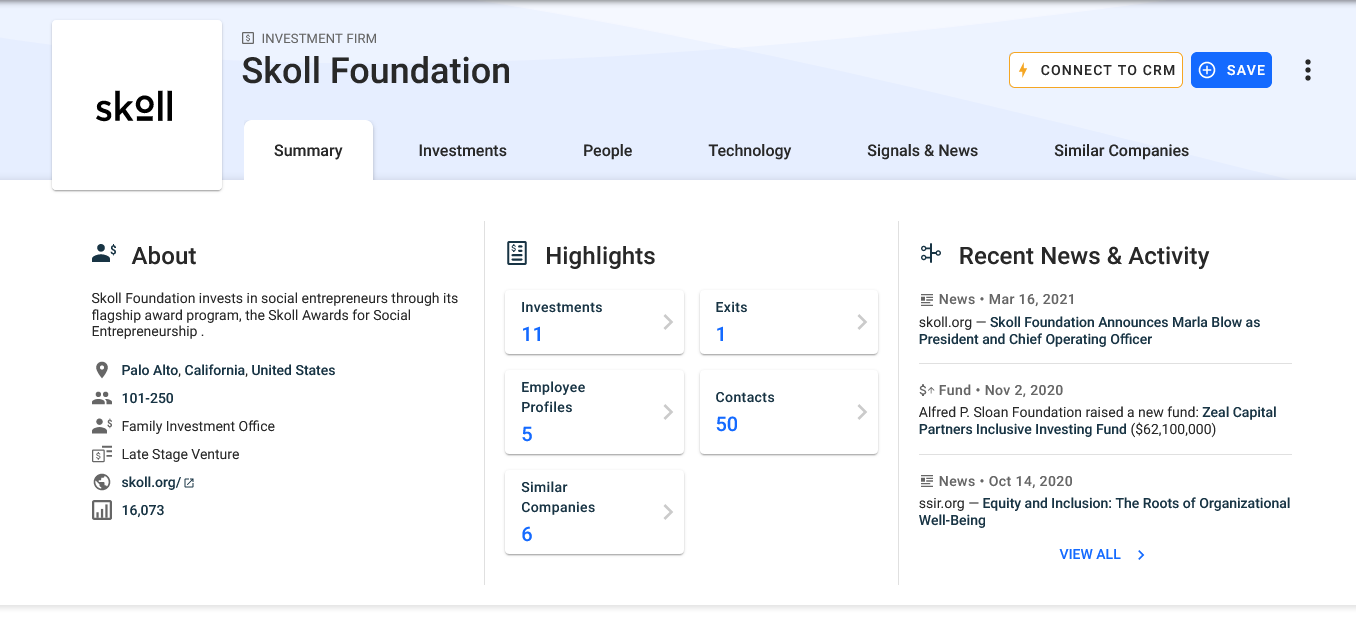Select the Summary tab

(x=308, y=151)
